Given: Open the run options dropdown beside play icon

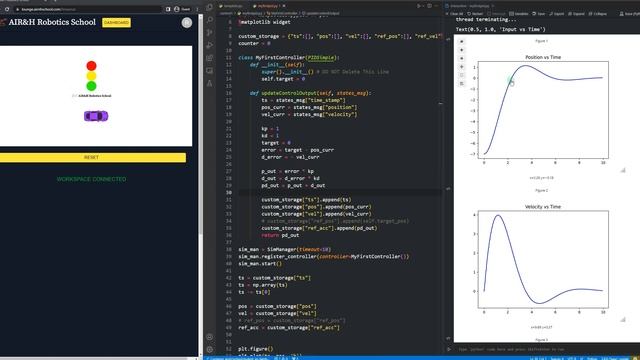Looking at the screenshot, I should click(x=423, y=6).
